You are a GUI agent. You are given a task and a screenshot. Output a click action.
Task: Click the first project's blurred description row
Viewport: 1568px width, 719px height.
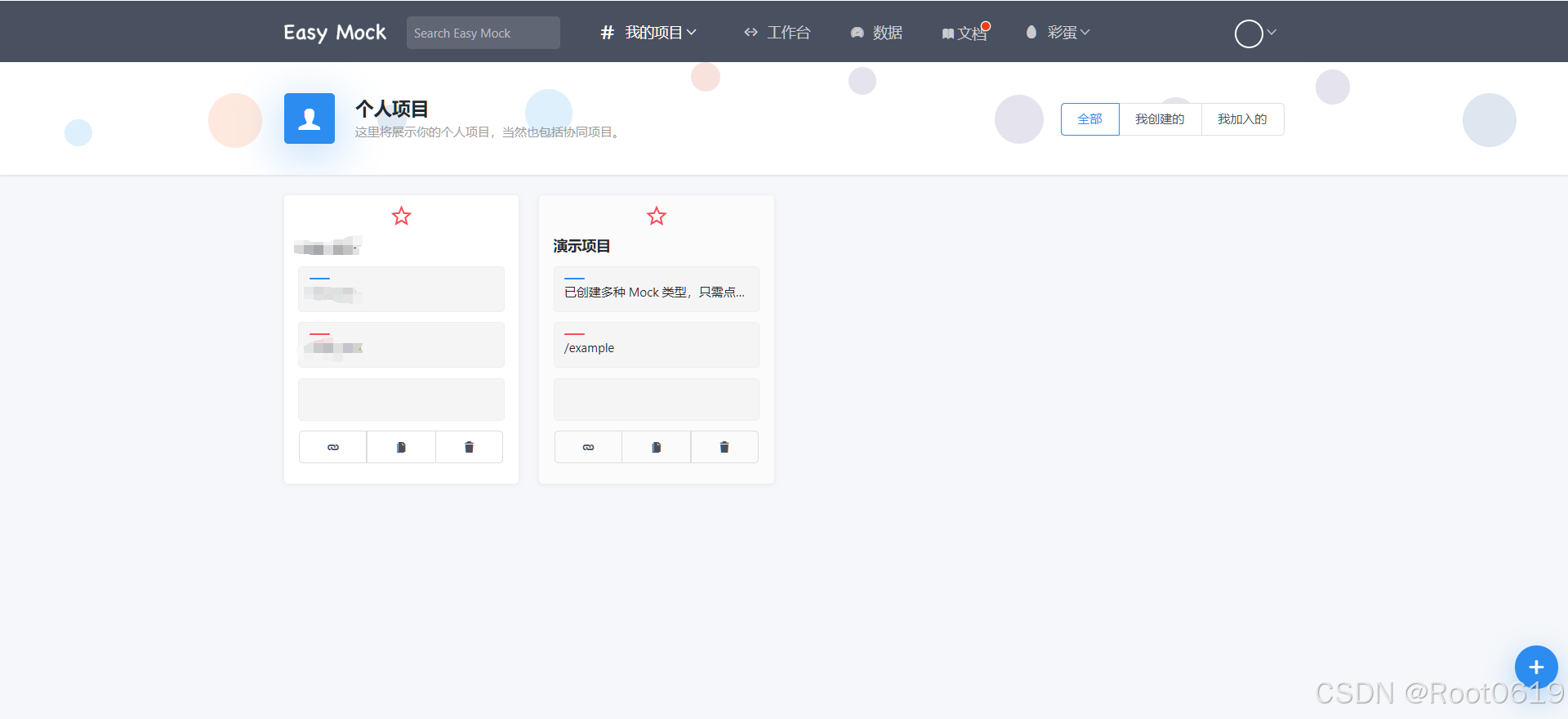(401, 289)
